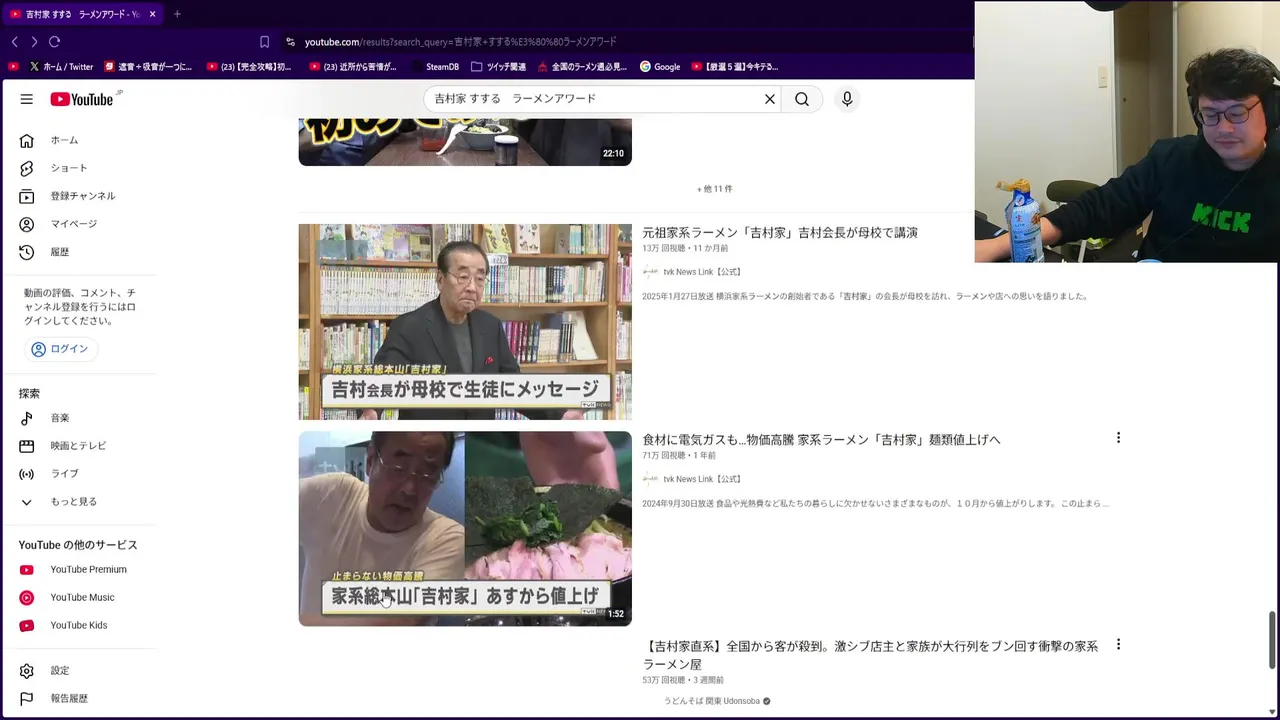The width and height of the screenshot is (1280, 720).
Task: Open a new browser tab with the plus button
Action: point(177,14)
